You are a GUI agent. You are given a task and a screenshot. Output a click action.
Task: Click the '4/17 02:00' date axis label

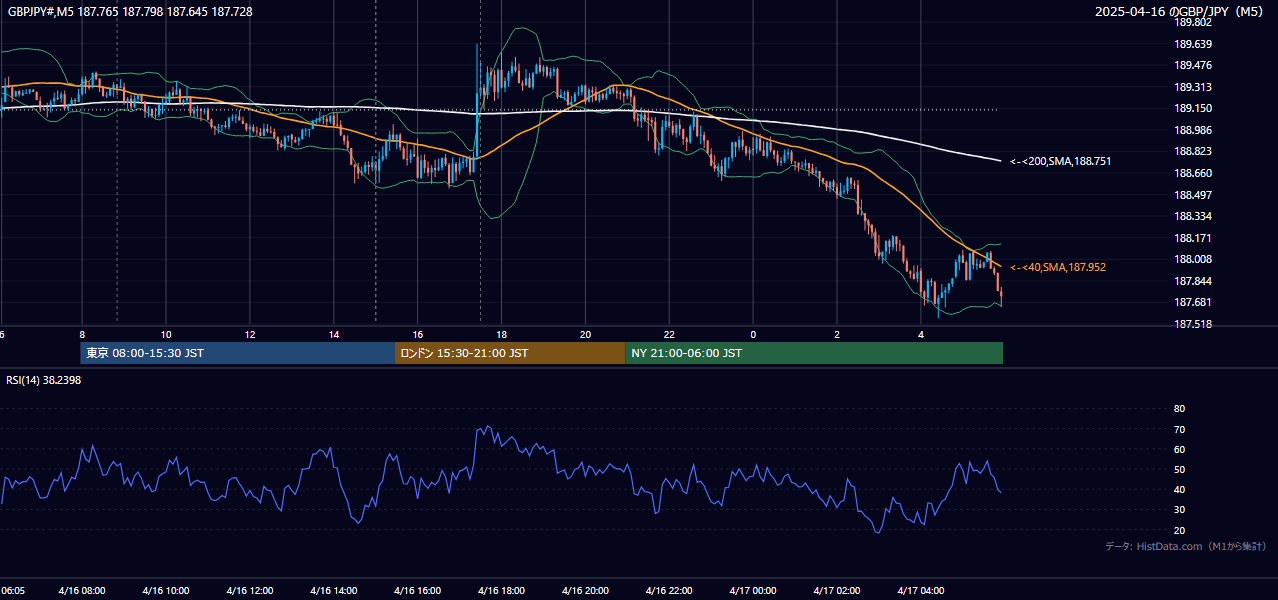(x=837, y=590)
